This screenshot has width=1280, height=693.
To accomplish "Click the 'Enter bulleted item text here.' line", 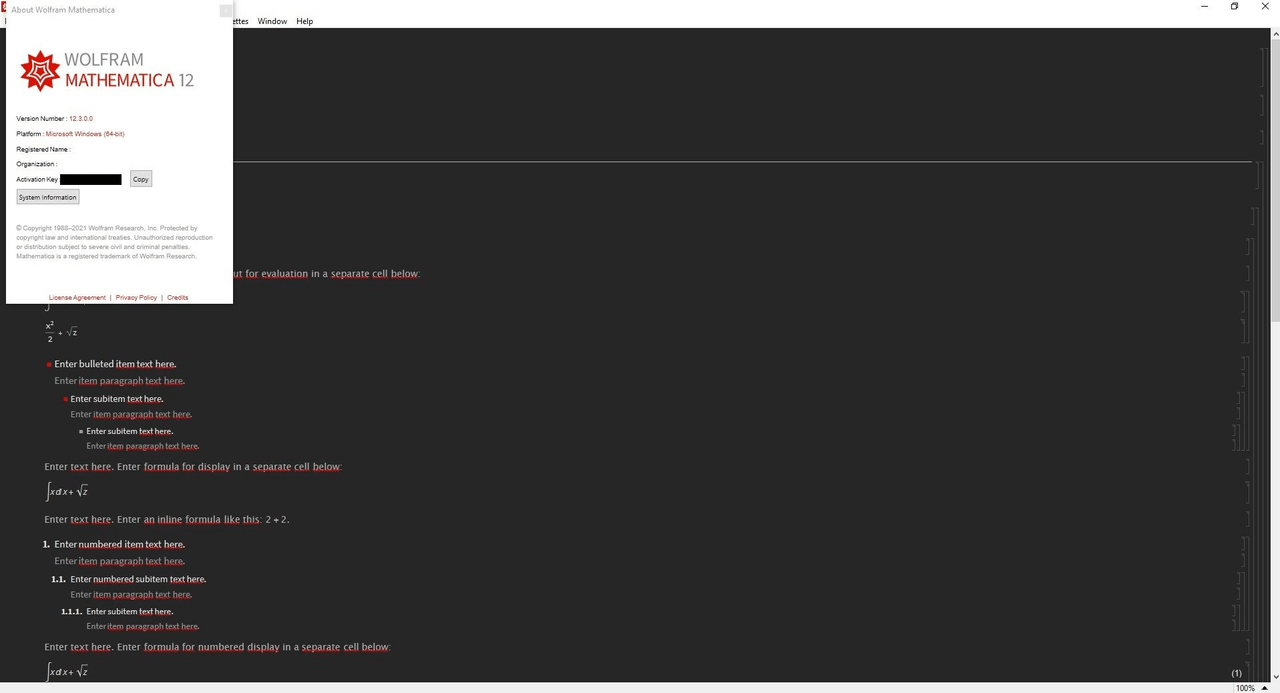I will pos(115,364).
